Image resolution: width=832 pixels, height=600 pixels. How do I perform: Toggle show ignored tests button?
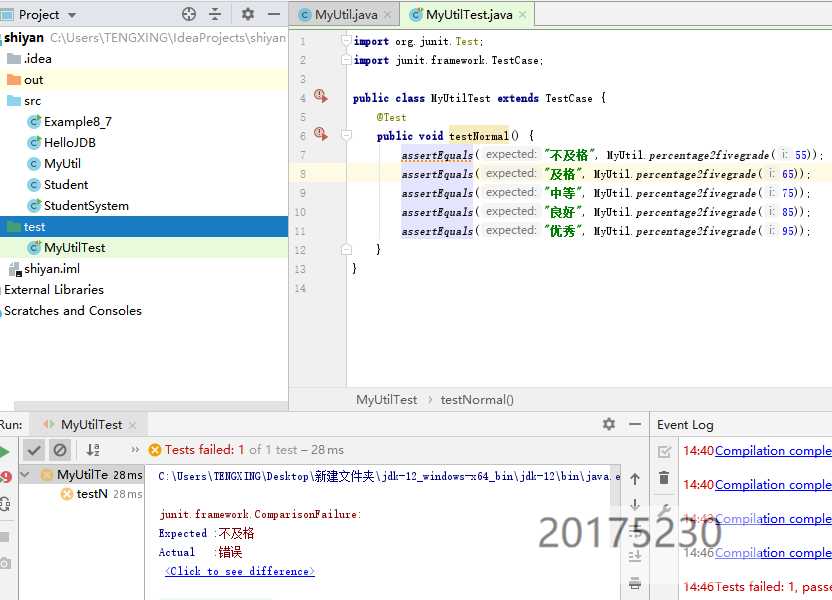tap(60, 450)
